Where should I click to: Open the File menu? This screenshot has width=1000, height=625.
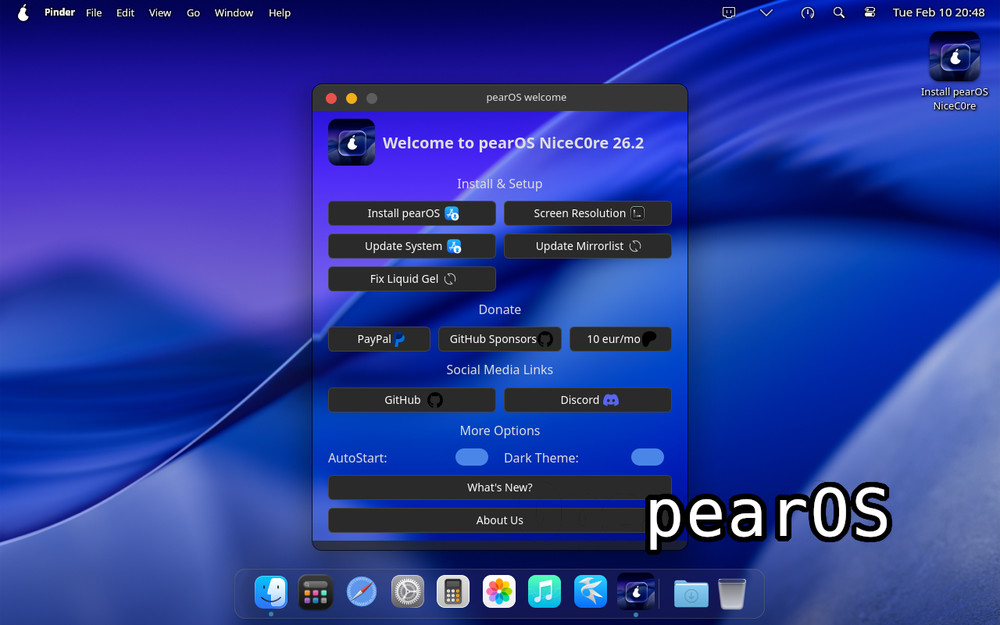pyautogui.click(x=94, y=13)
